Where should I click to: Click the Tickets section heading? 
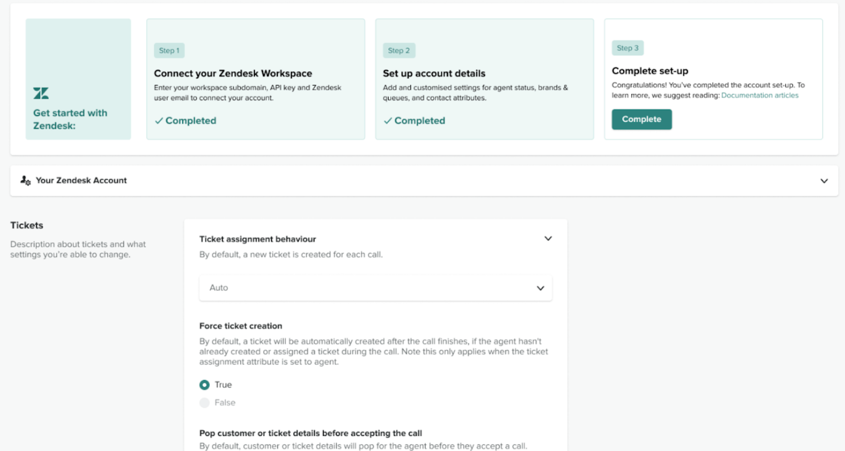click(27, 226)
